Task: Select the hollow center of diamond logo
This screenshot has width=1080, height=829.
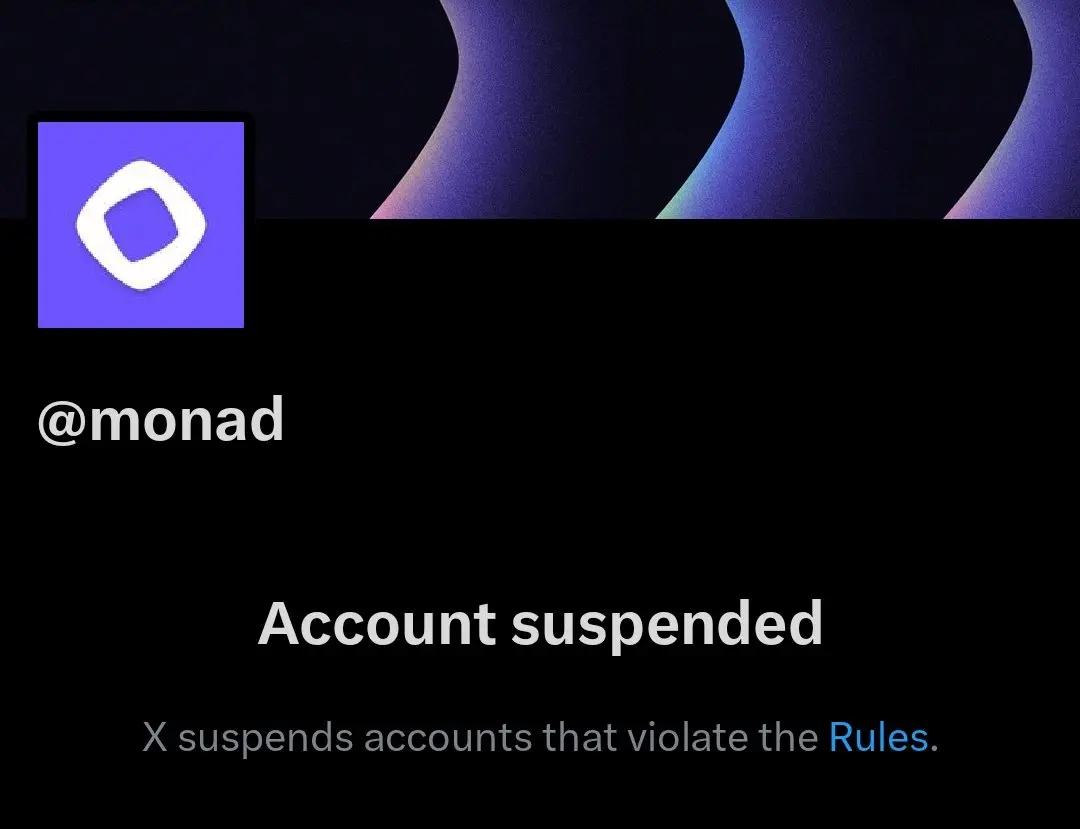Action: pos(141,224)
